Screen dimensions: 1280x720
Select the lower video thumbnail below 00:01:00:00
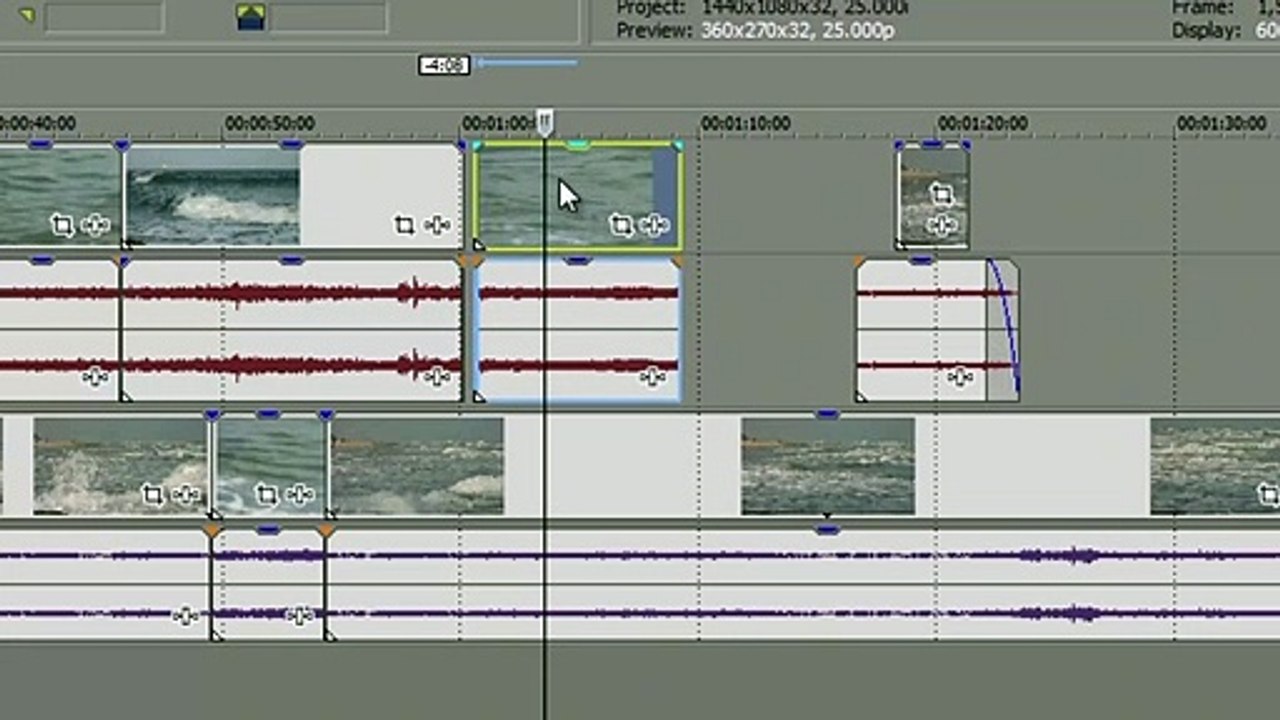coord(417,466)
